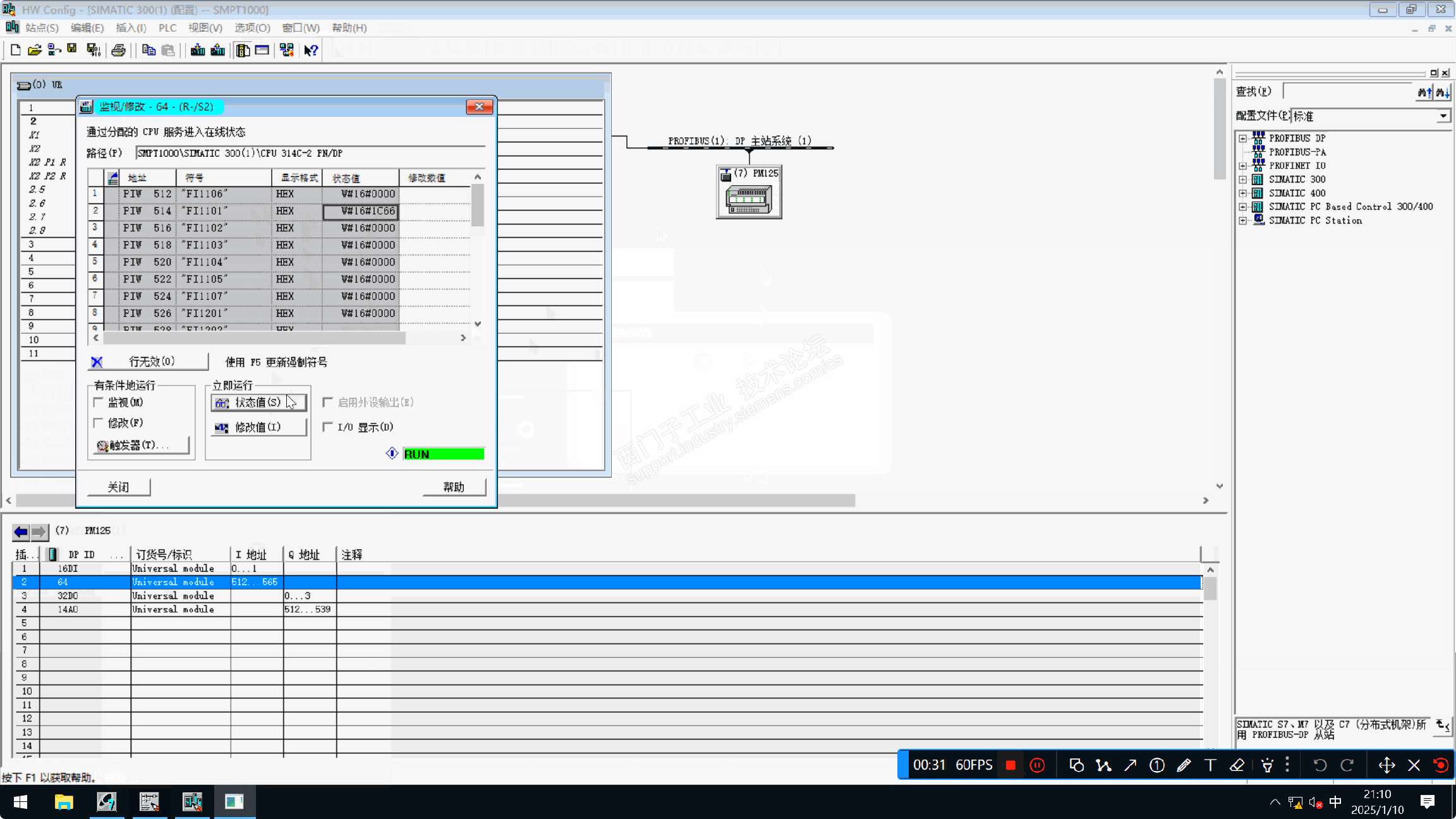Open the PLC menu

[x=167, y=28]
